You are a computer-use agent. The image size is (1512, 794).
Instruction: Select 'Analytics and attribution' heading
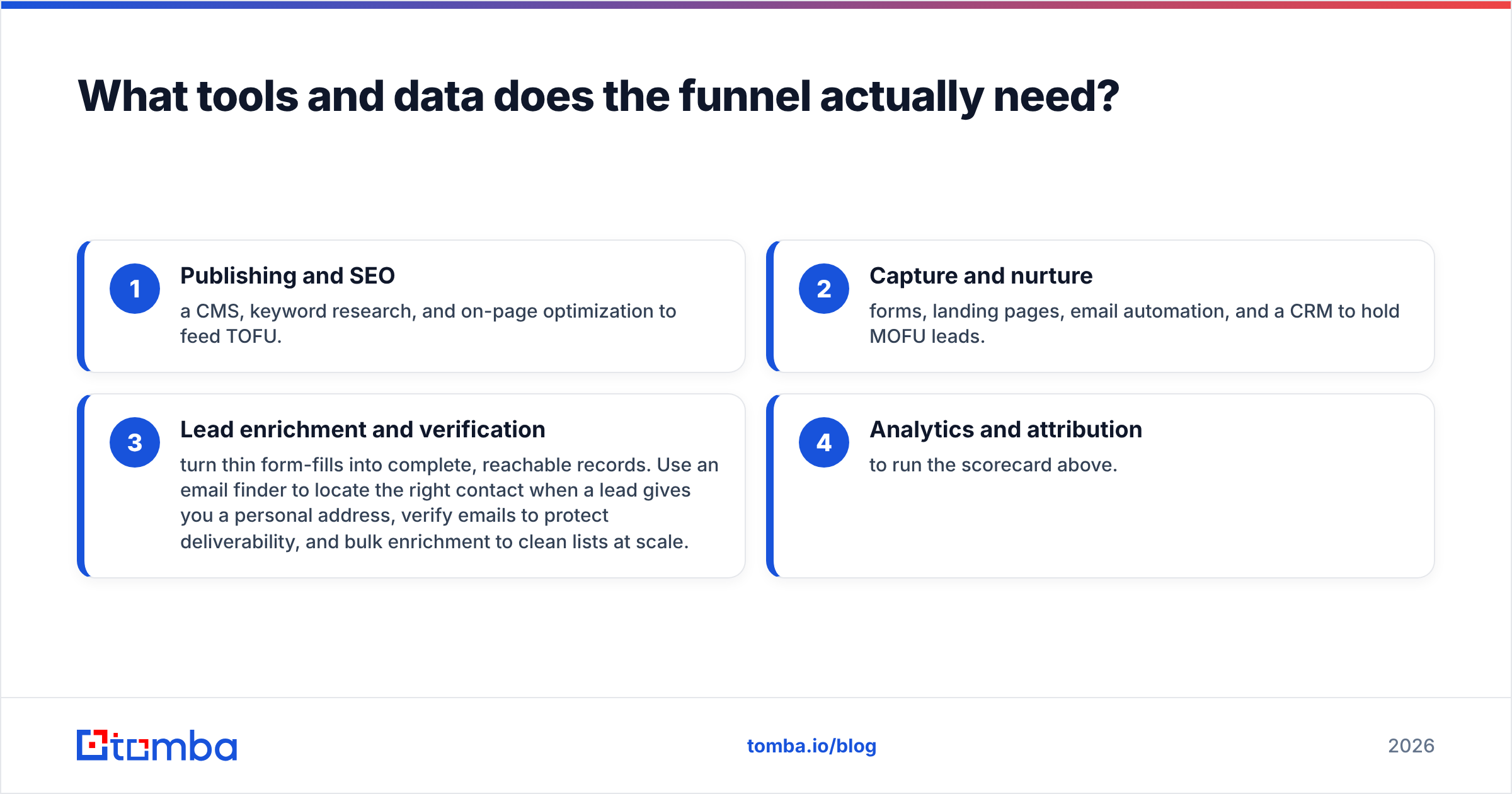(x=1005, y=430)
